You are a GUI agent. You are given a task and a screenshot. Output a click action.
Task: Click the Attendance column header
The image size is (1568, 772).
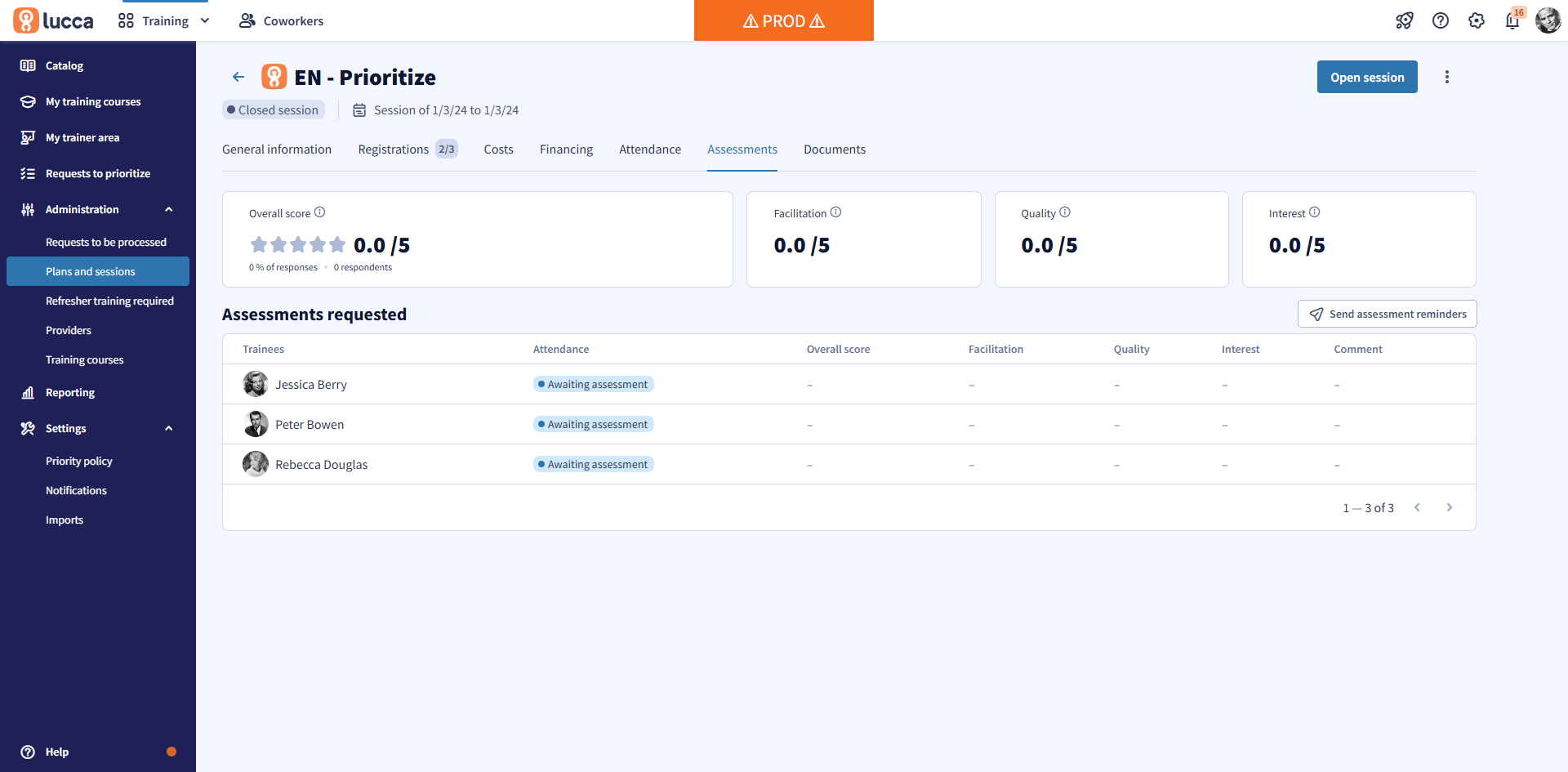click(561, 349)
